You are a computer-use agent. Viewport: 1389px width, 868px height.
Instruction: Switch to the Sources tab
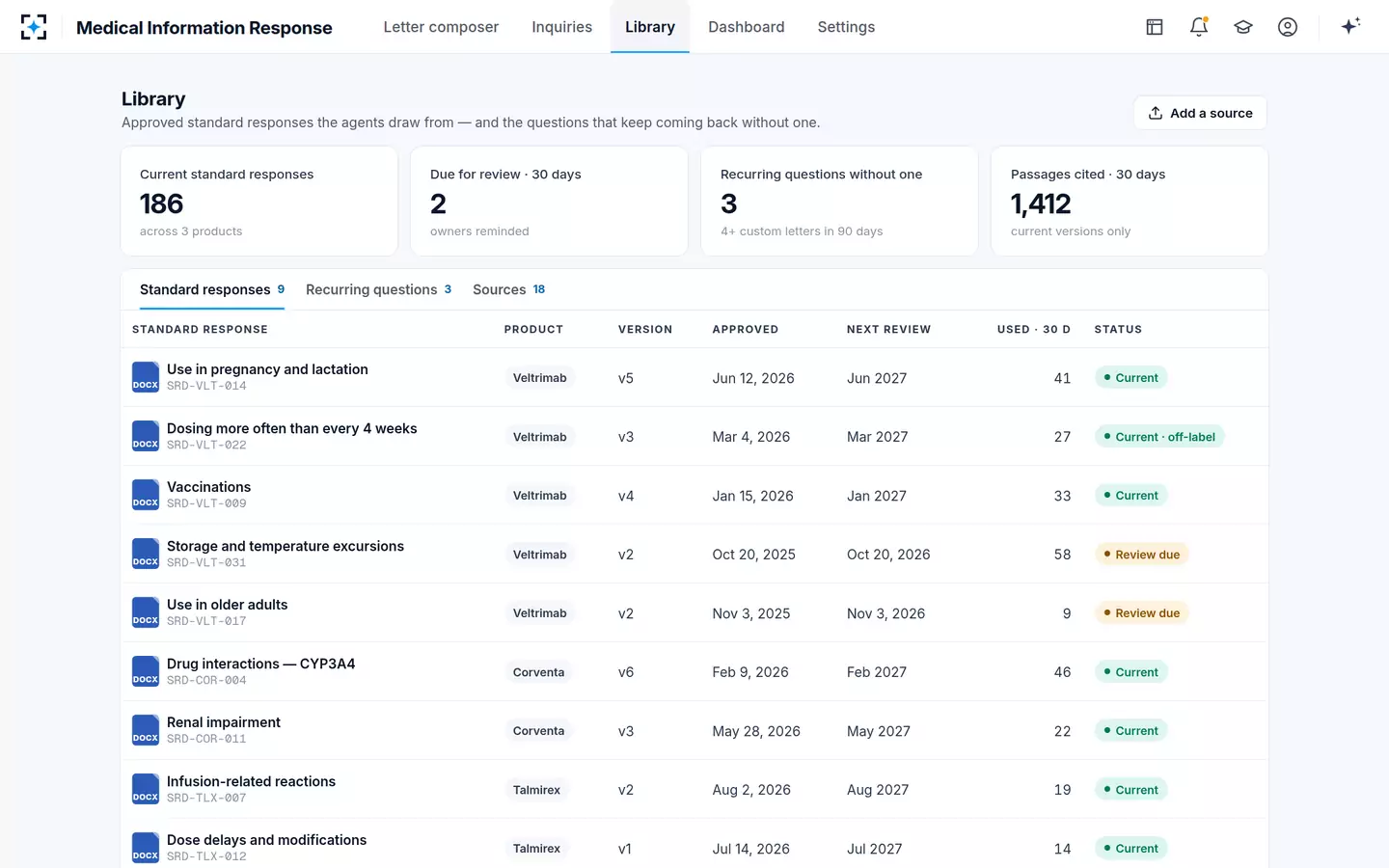pos(509,289)
